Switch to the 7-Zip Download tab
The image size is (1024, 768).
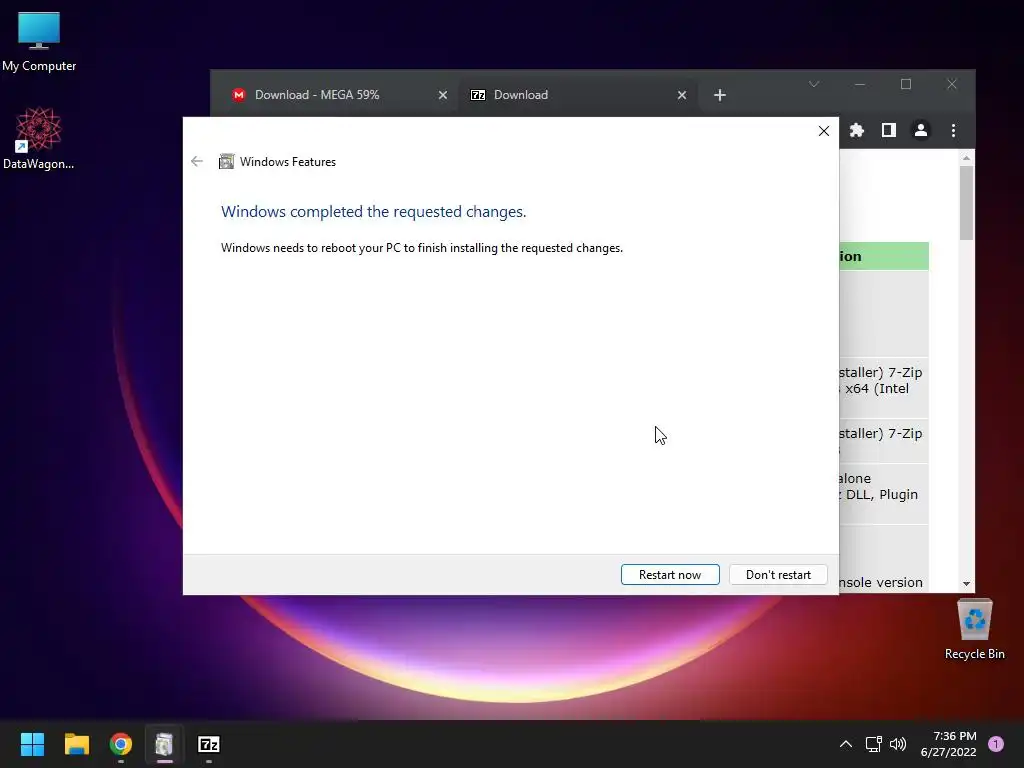coord(578,95)
